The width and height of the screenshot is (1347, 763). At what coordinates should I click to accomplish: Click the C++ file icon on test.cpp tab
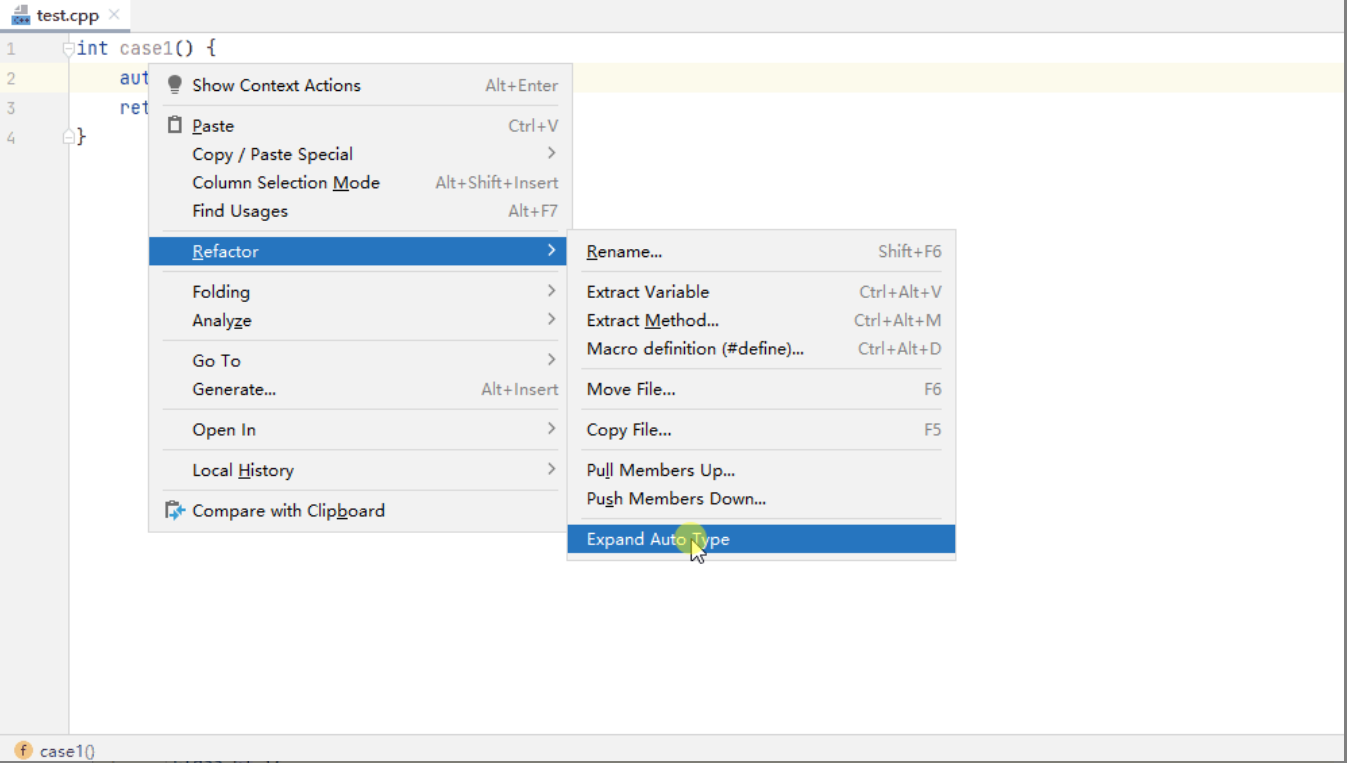click(21, 15)
